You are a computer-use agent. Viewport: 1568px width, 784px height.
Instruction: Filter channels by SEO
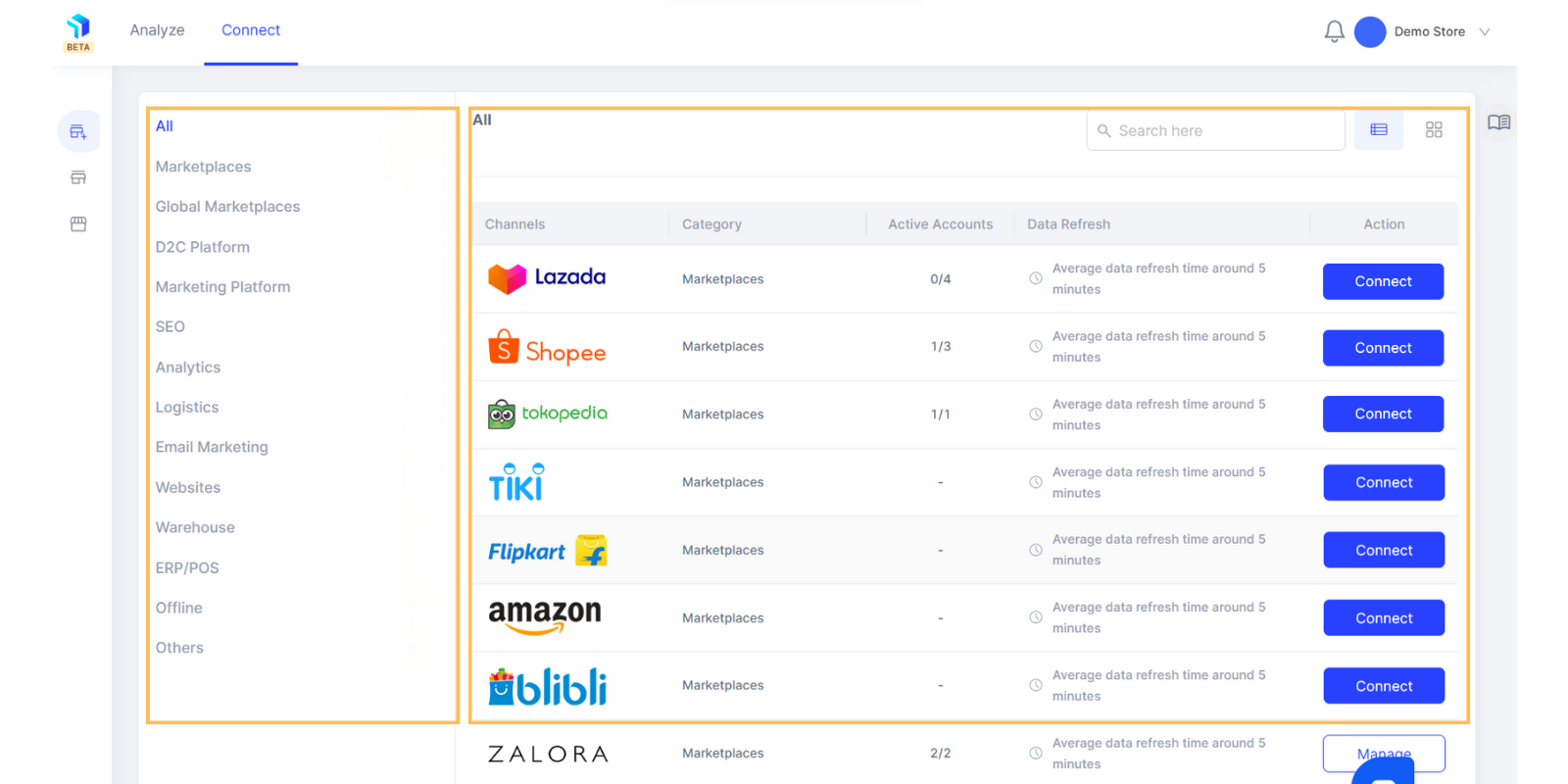point(170,327)
